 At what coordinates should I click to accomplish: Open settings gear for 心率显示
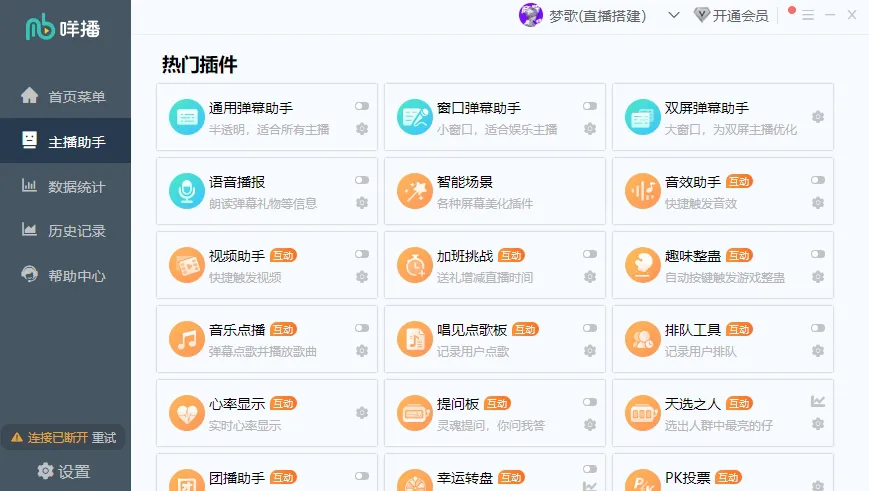coord(362,413)
